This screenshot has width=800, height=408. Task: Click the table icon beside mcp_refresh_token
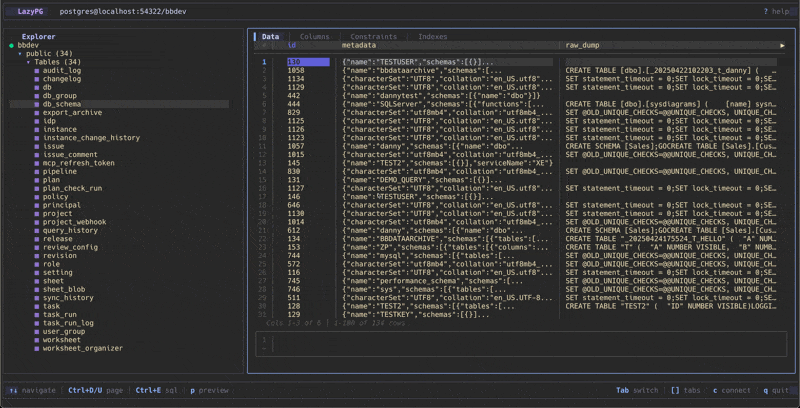(x=37, y=163)
